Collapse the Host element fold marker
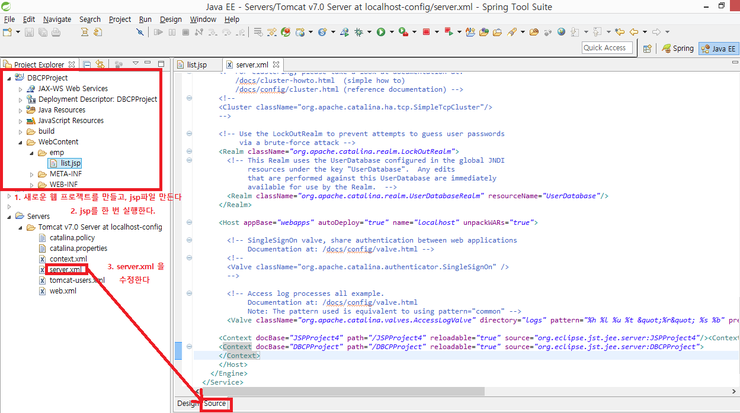 click(x=189, y=221)
